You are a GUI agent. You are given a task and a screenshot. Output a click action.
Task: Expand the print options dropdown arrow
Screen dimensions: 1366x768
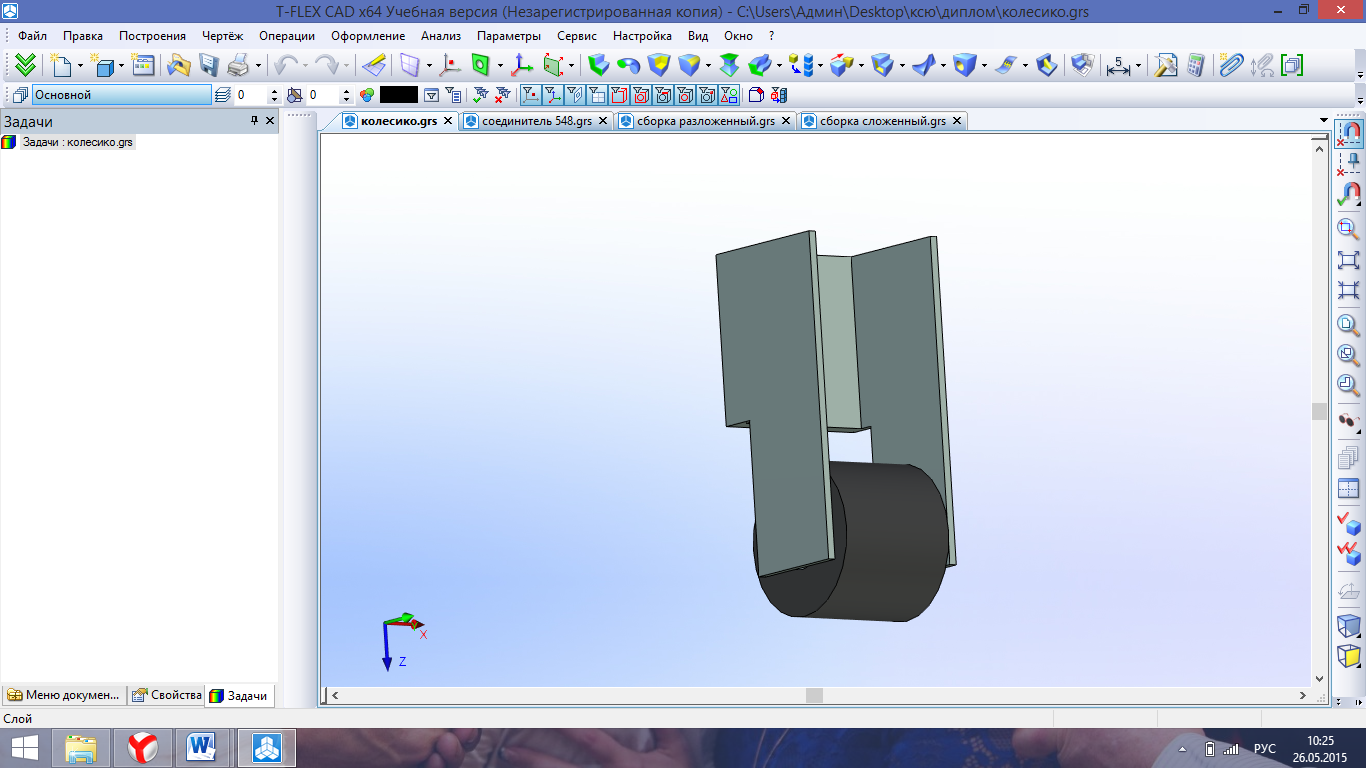tap(258, 66)
